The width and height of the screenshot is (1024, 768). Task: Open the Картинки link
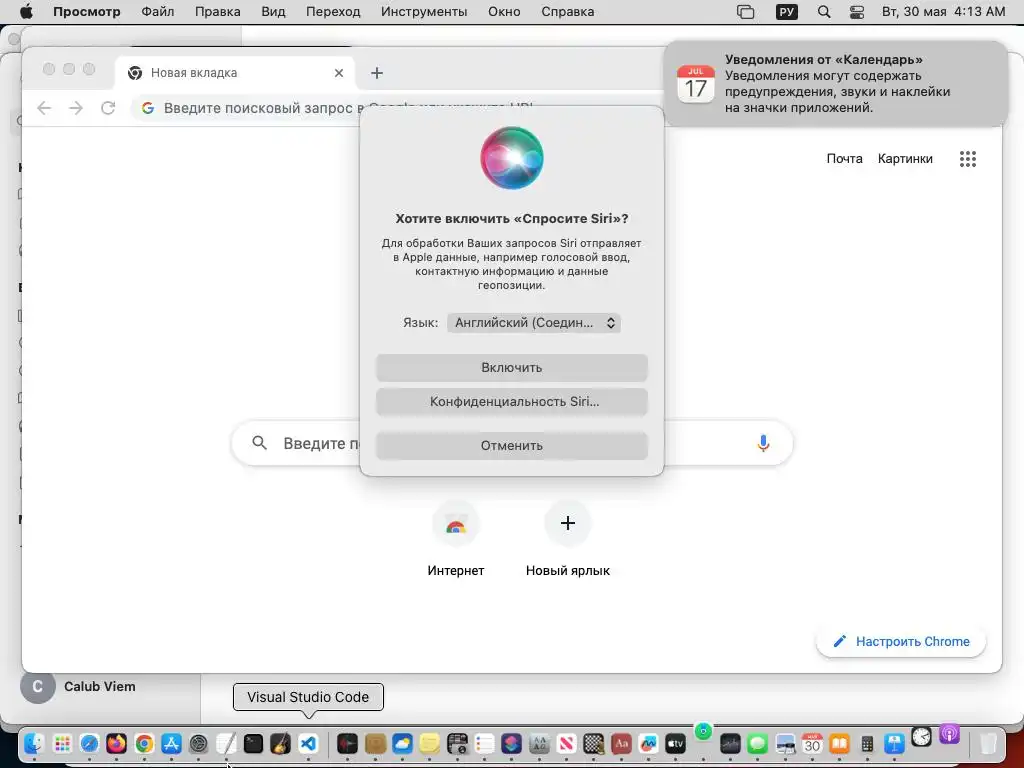(905, 159)
